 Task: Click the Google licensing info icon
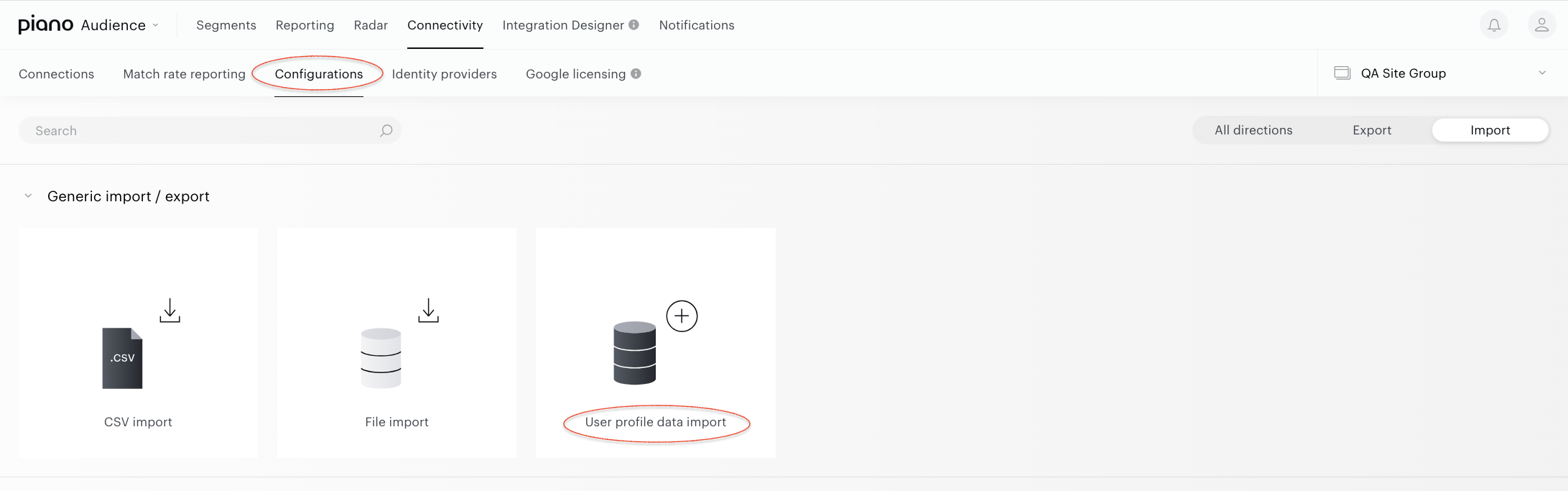[x=636, y=73]
